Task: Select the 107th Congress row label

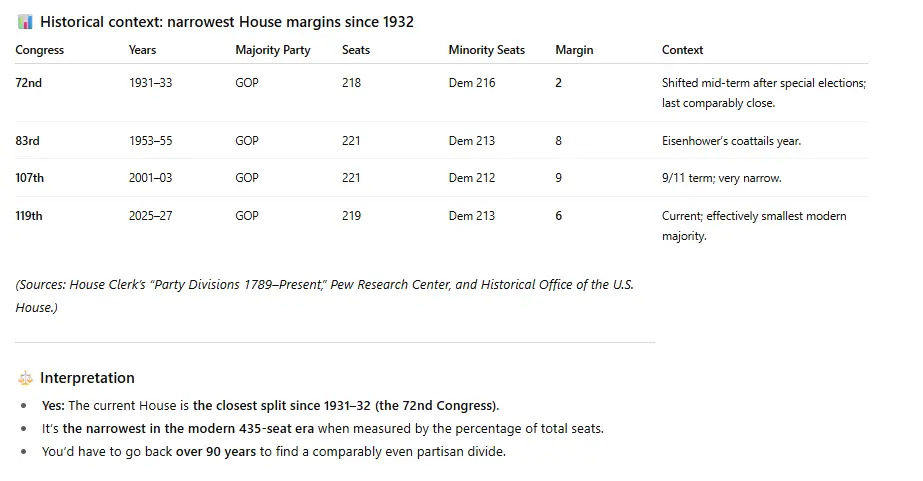Action: point(30,178)
